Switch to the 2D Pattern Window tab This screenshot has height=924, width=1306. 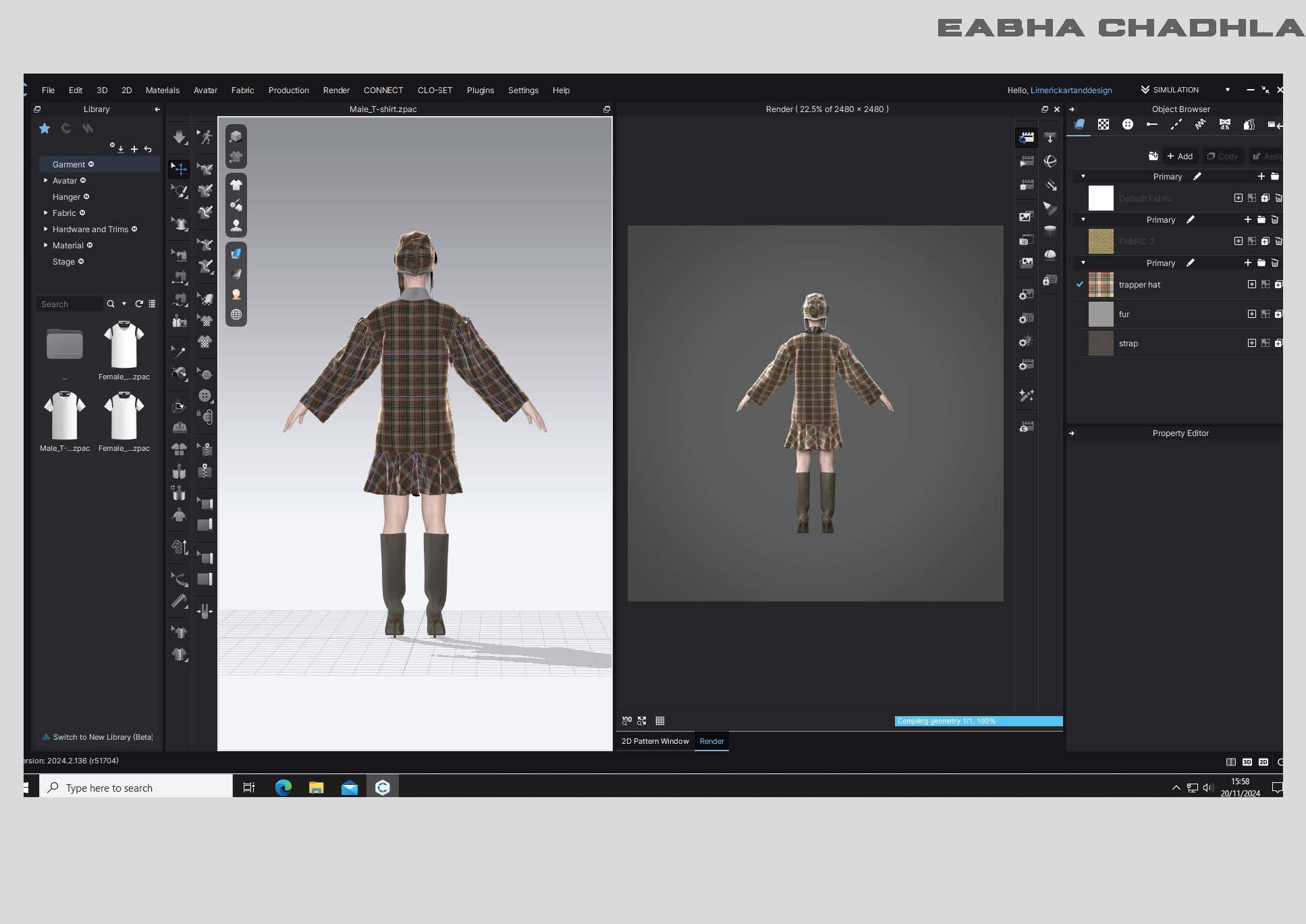655,741
